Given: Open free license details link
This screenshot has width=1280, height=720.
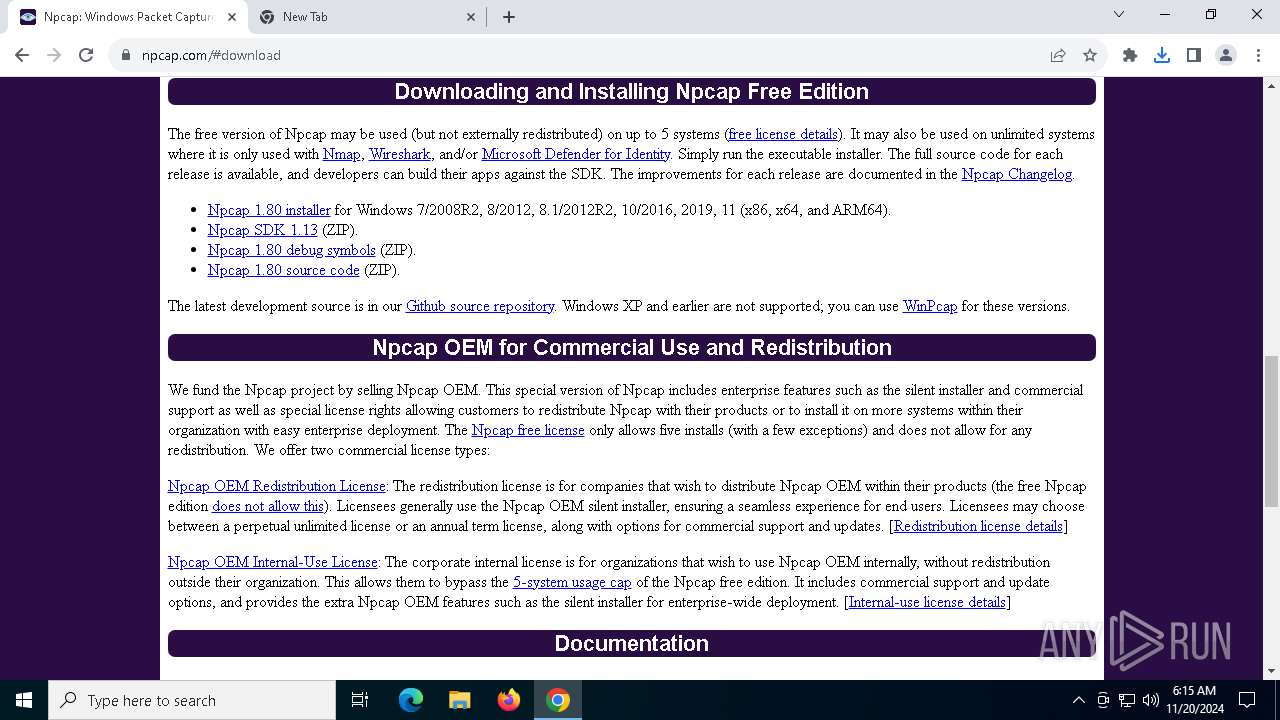Looking at the screenshot, I should [x=783, y=134].
